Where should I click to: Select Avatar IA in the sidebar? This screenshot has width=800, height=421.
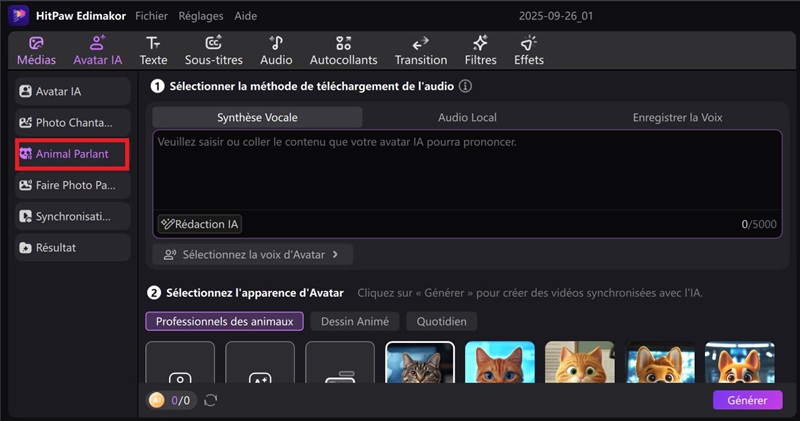(x=72, y=91)
